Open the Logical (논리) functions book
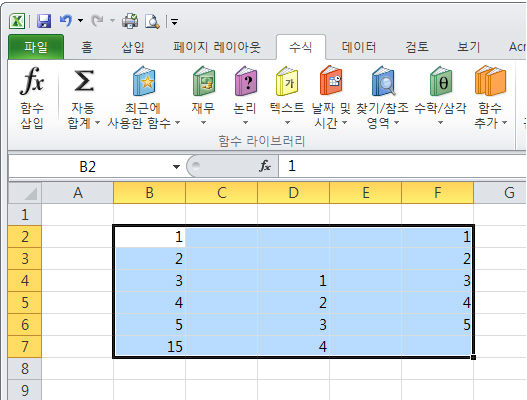527x400 pixels. [246, 81]
